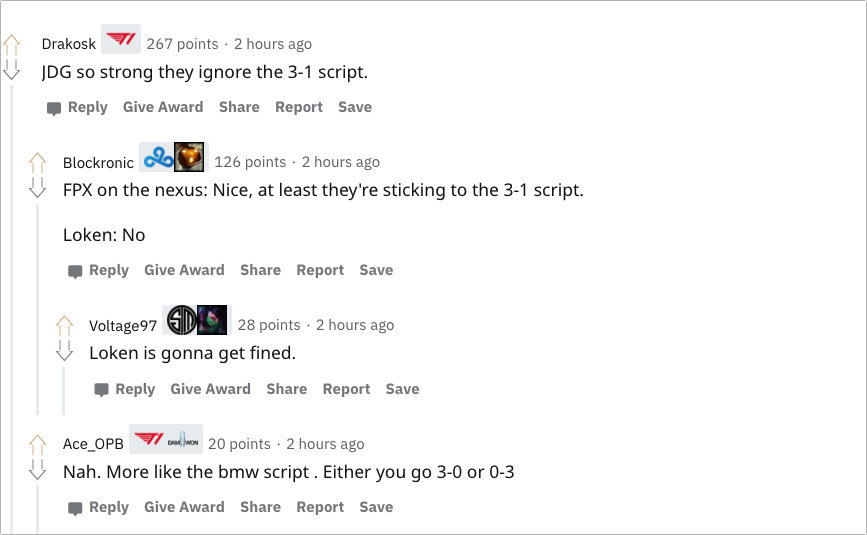Downvote Ace_OPB's comment
867x535 pixels.
click(38, 469)
